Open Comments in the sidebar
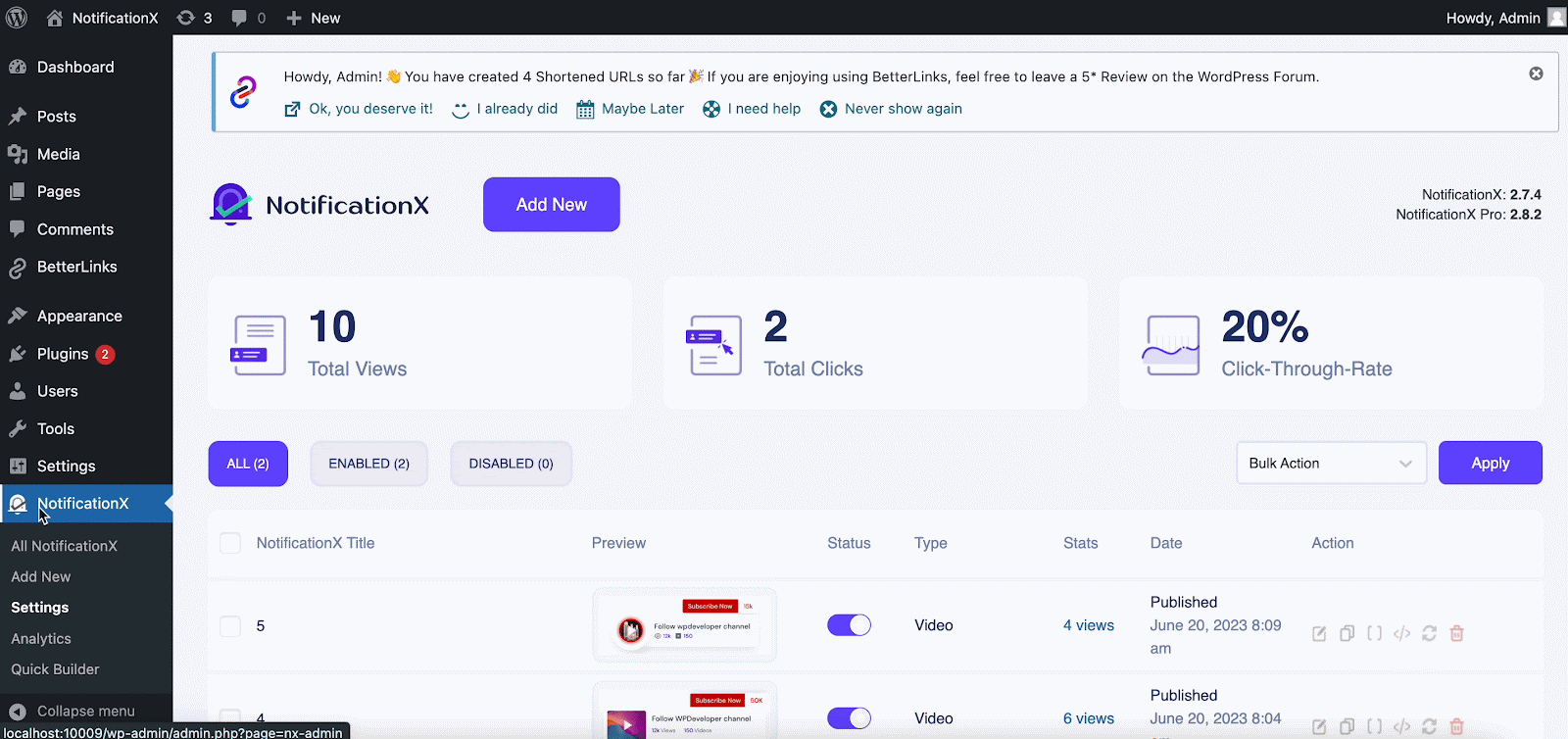The image size is (1568, 739). (86, 228)
